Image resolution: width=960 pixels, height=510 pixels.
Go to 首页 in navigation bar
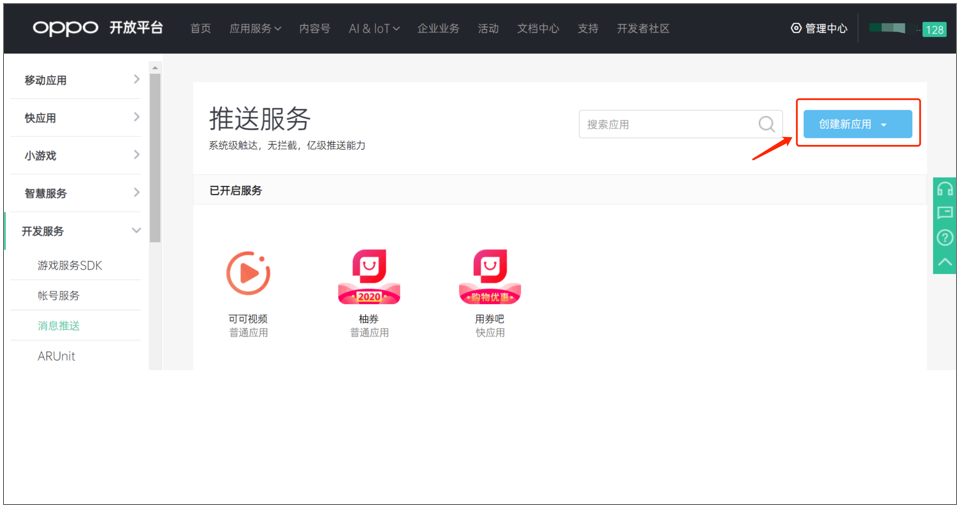tap(200, 29)
